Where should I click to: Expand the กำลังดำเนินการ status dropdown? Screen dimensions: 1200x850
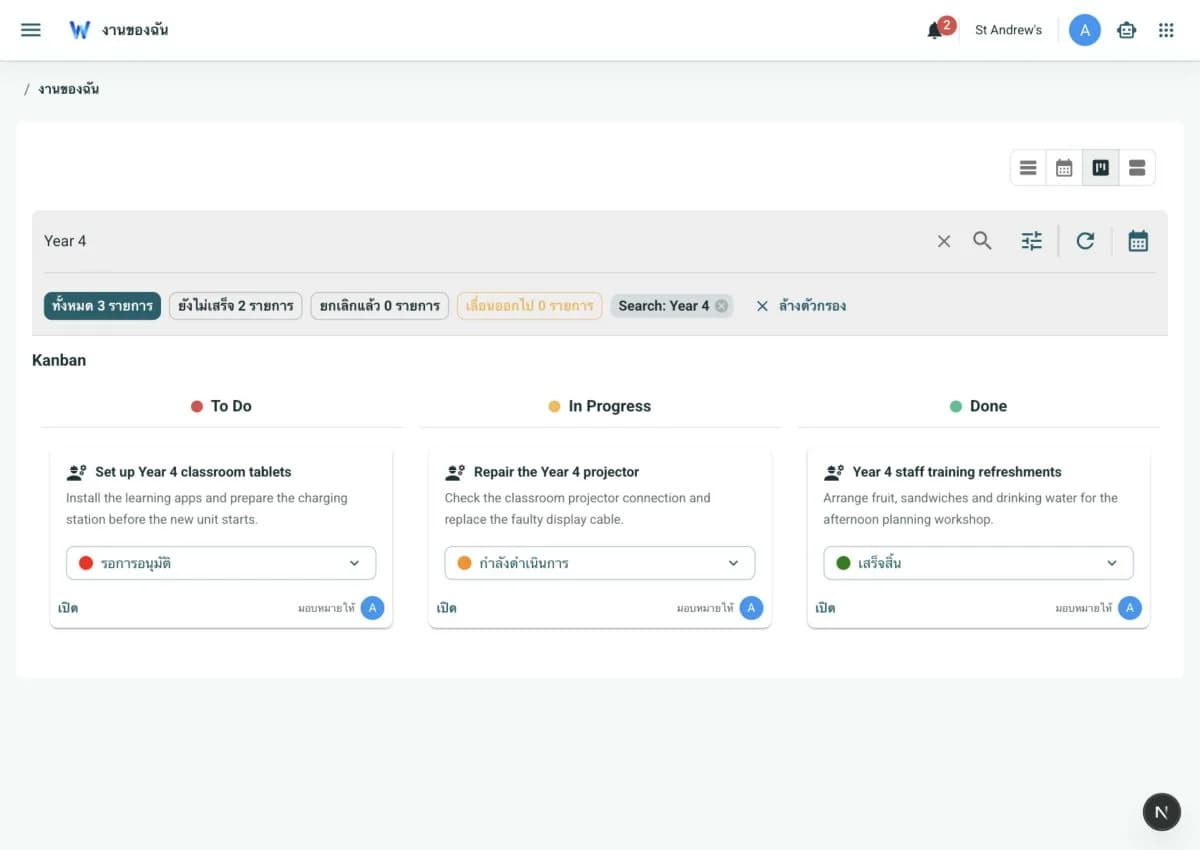click(600, 563)
